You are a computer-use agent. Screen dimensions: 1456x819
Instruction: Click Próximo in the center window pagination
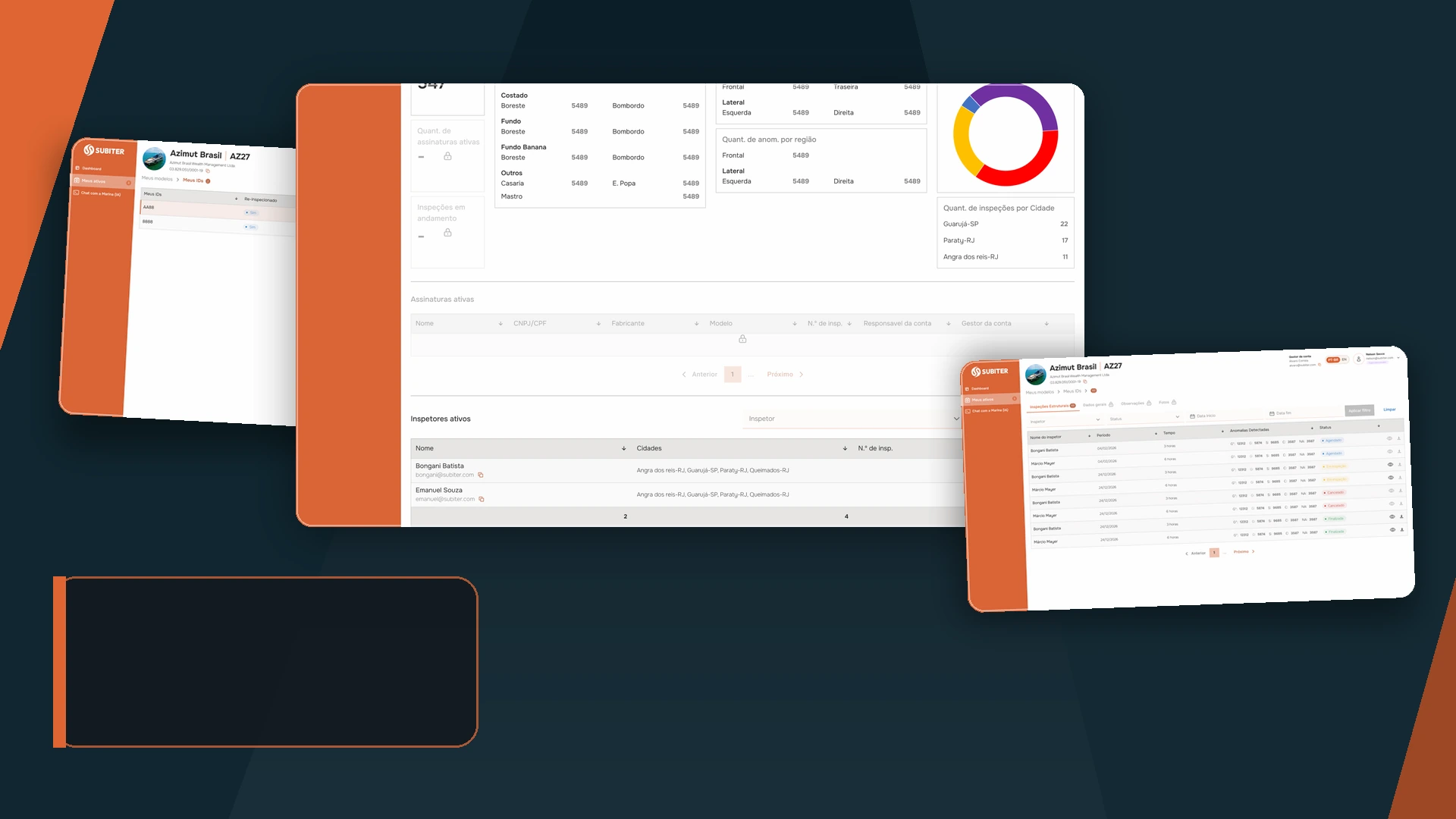click(780, 375)
